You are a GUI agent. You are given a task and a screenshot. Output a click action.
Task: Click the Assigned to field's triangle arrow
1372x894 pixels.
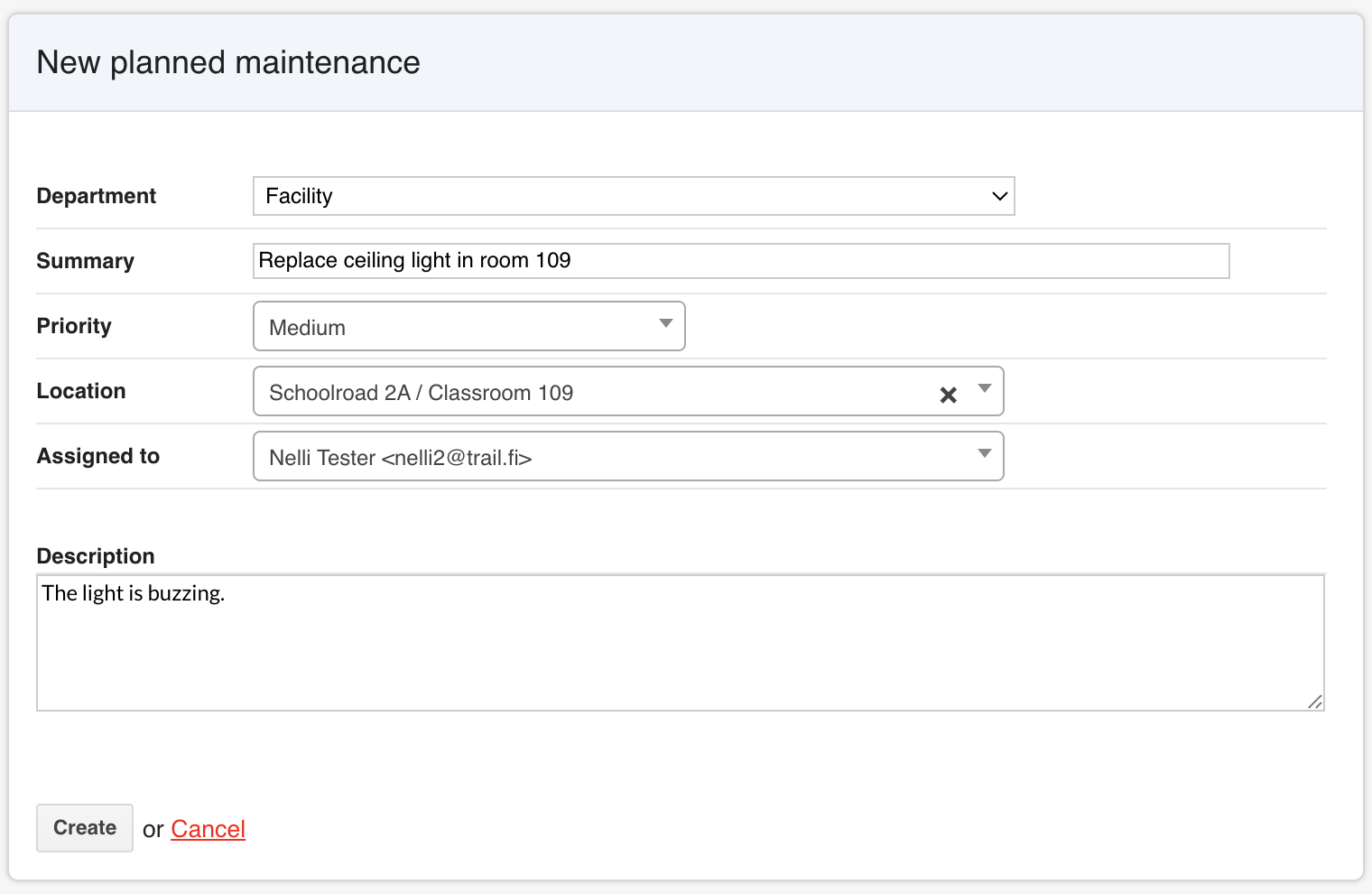985,453
